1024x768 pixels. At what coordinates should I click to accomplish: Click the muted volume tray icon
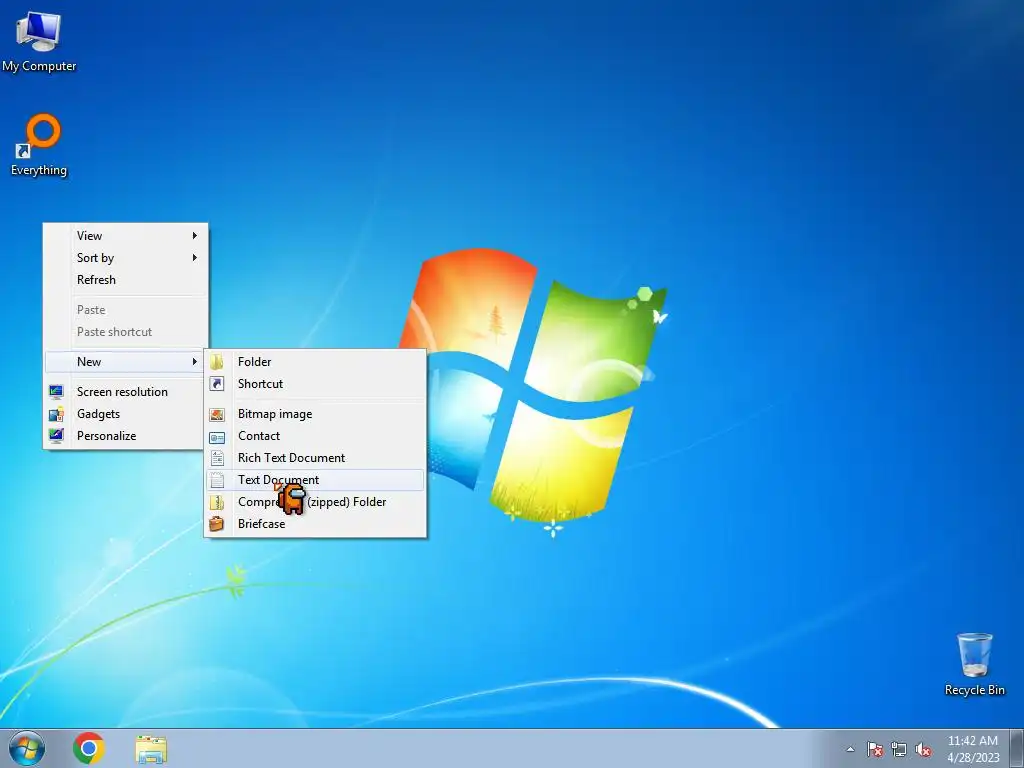[x=923, y=749]
